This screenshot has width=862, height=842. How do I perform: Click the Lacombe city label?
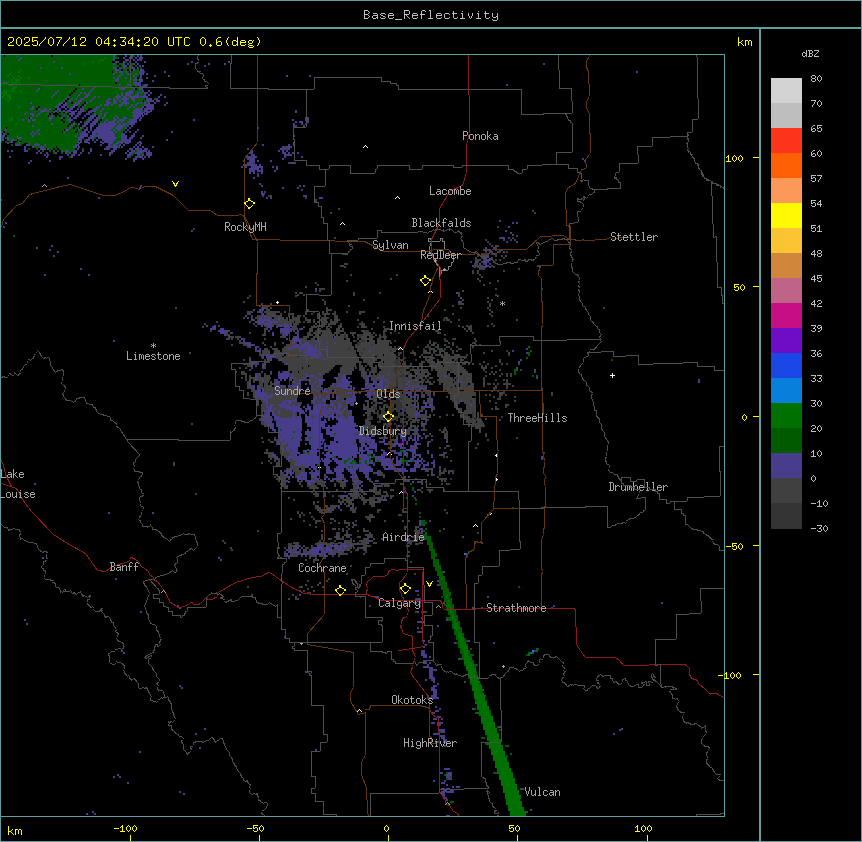click(450, 191)
